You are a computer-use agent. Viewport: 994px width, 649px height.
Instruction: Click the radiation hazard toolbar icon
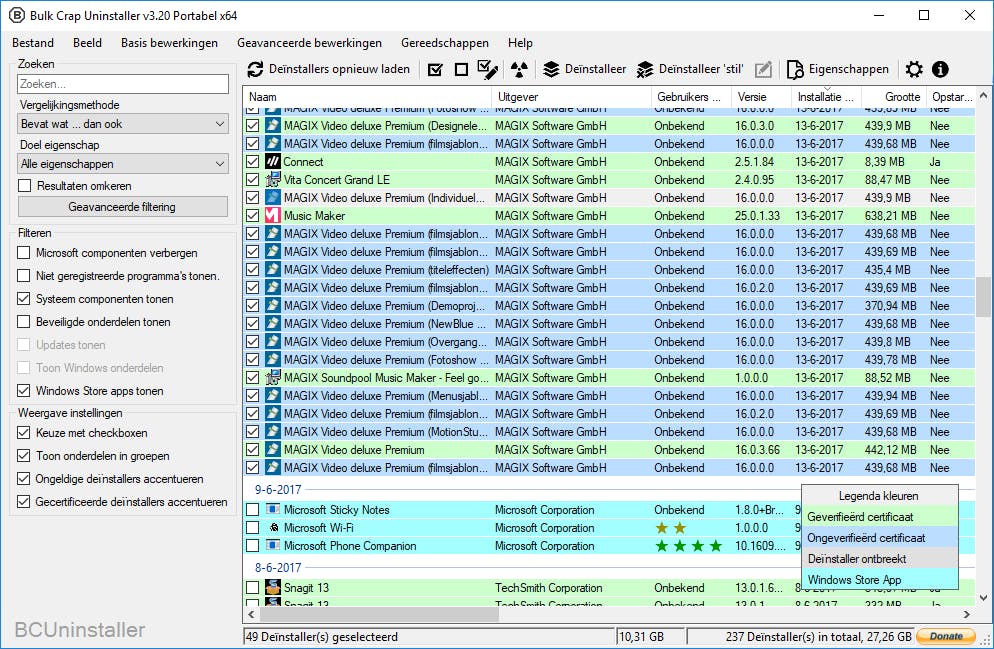click(x=519, y=69)
